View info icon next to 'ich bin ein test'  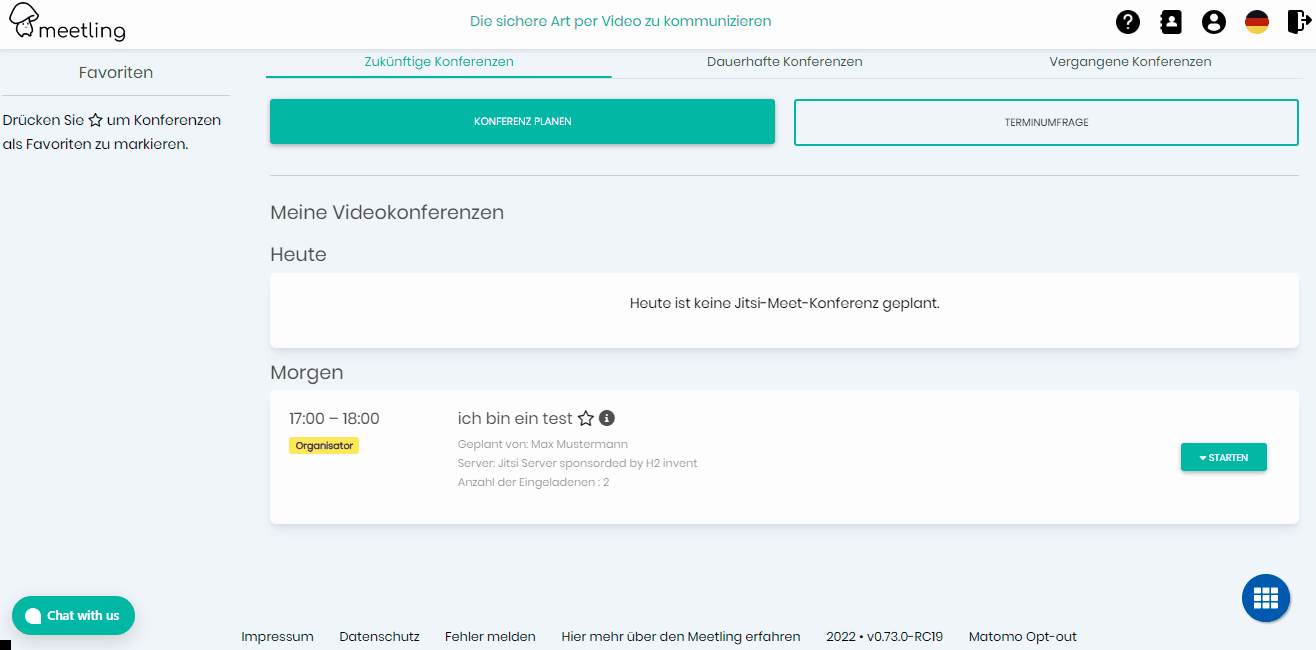click(x=606, y=417)
